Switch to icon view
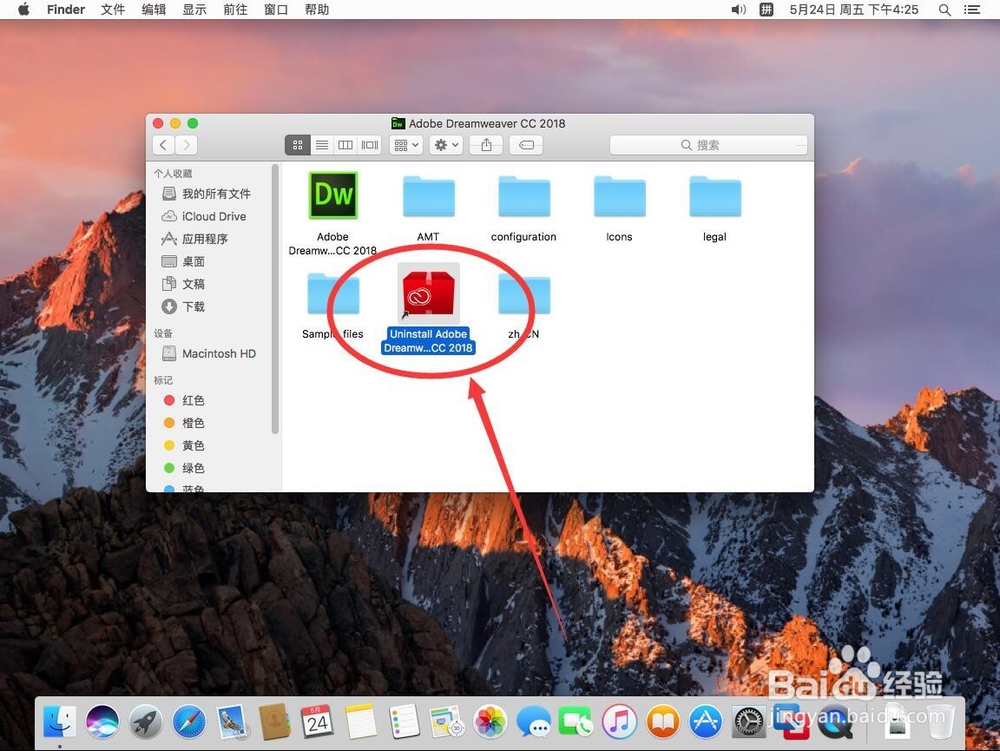The height and width of the screenshot is (751, 1000). tap(297, 145)
